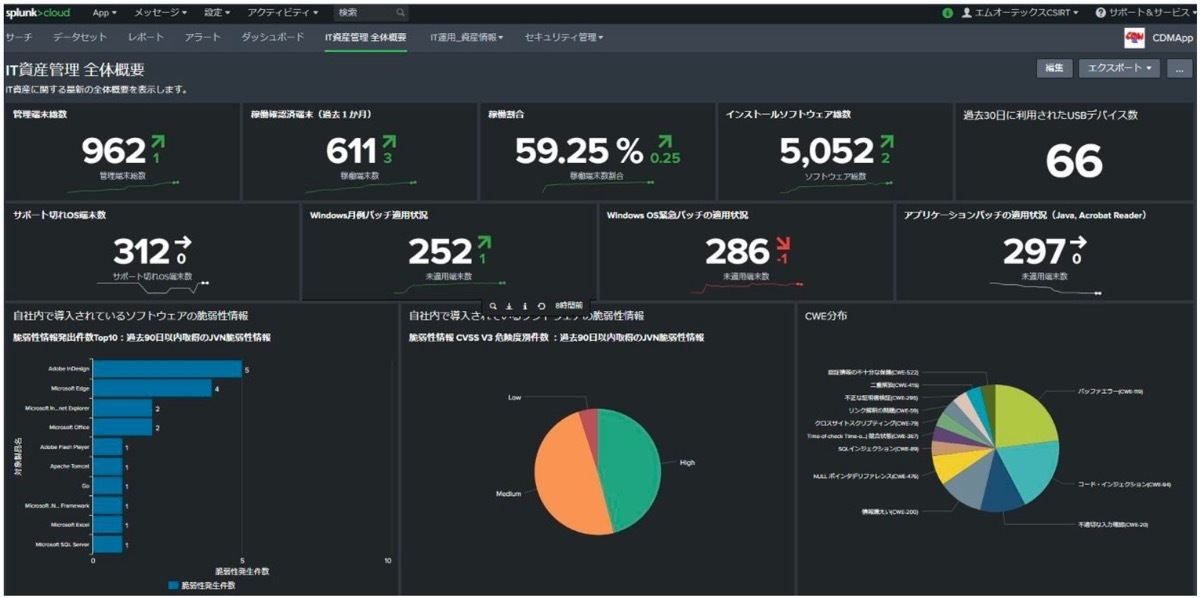Click the CDMApp label

[1172, 38]
